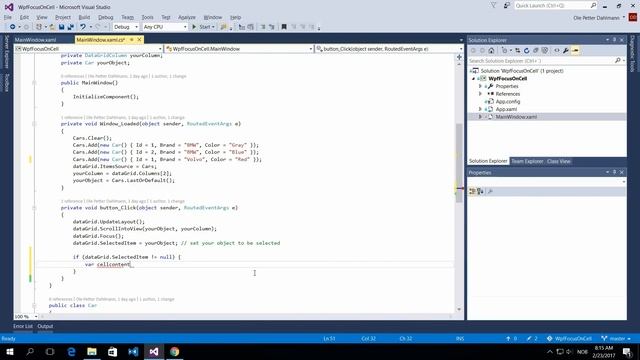Click the Categorized icon in the Properties panel
Viewport: 640px width, 360px height.
click(472, 191)
